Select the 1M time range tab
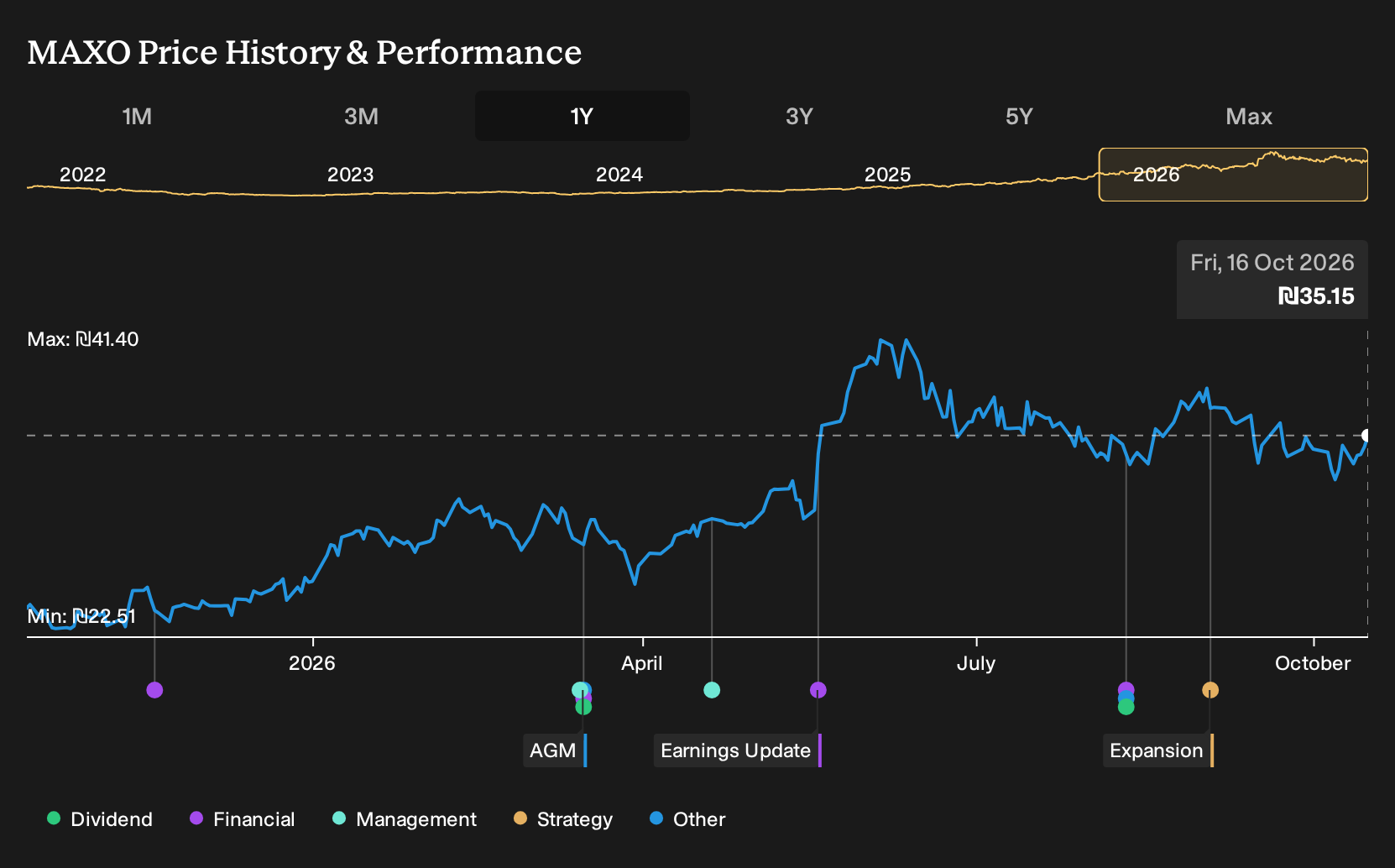 tap(137, 116)
